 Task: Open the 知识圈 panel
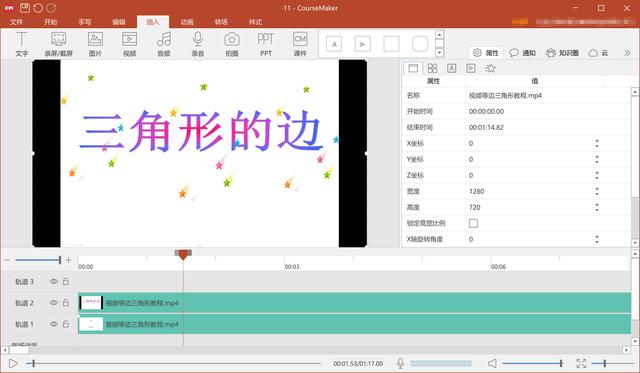coord(562,53)
